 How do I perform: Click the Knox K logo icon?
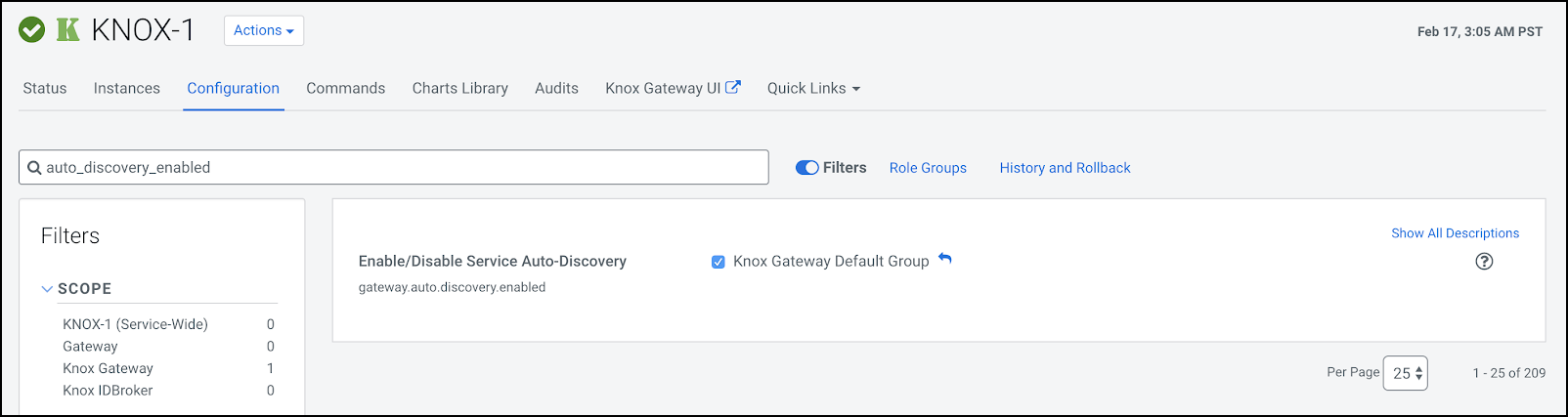[67, 30]
